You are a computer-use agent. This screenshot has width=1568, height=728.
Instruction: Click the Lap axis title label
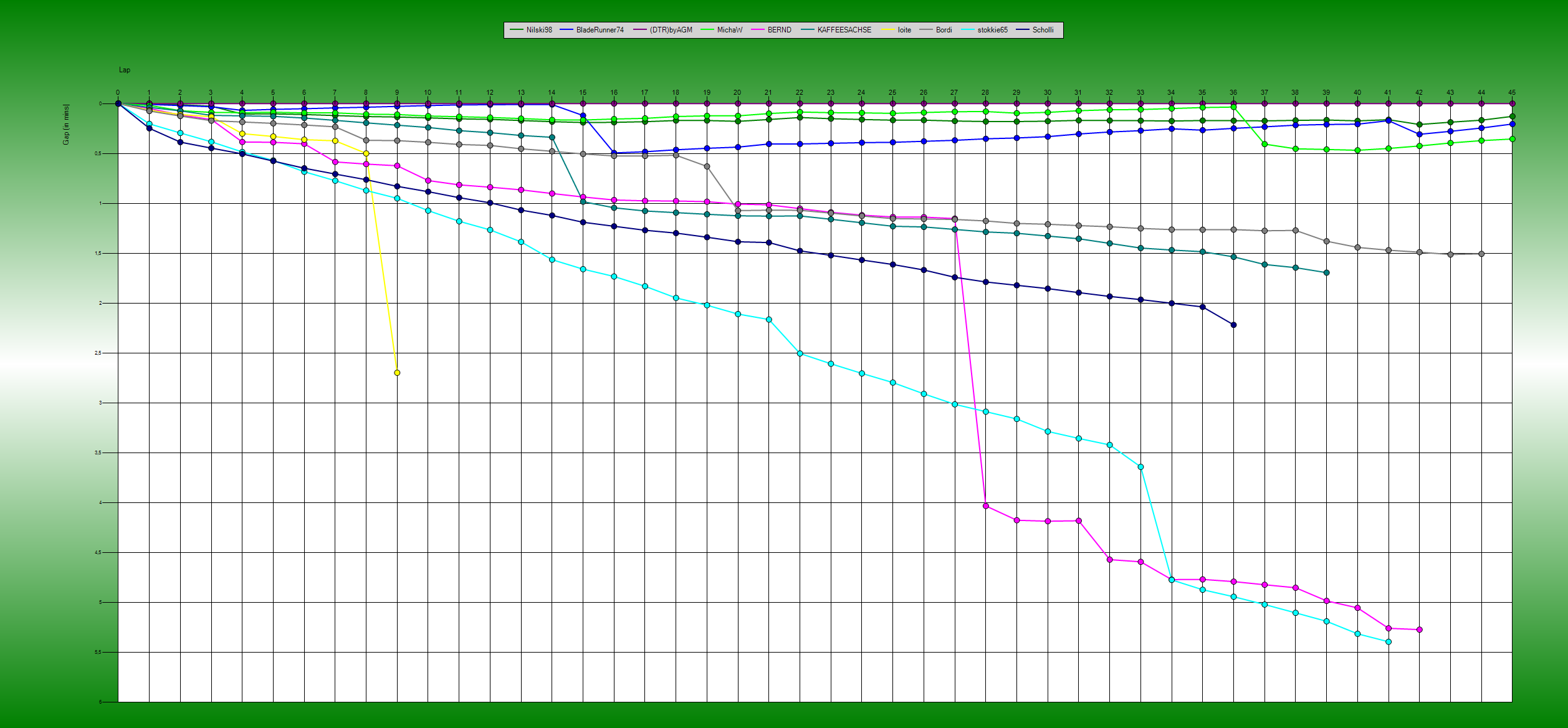coord(125,70)
